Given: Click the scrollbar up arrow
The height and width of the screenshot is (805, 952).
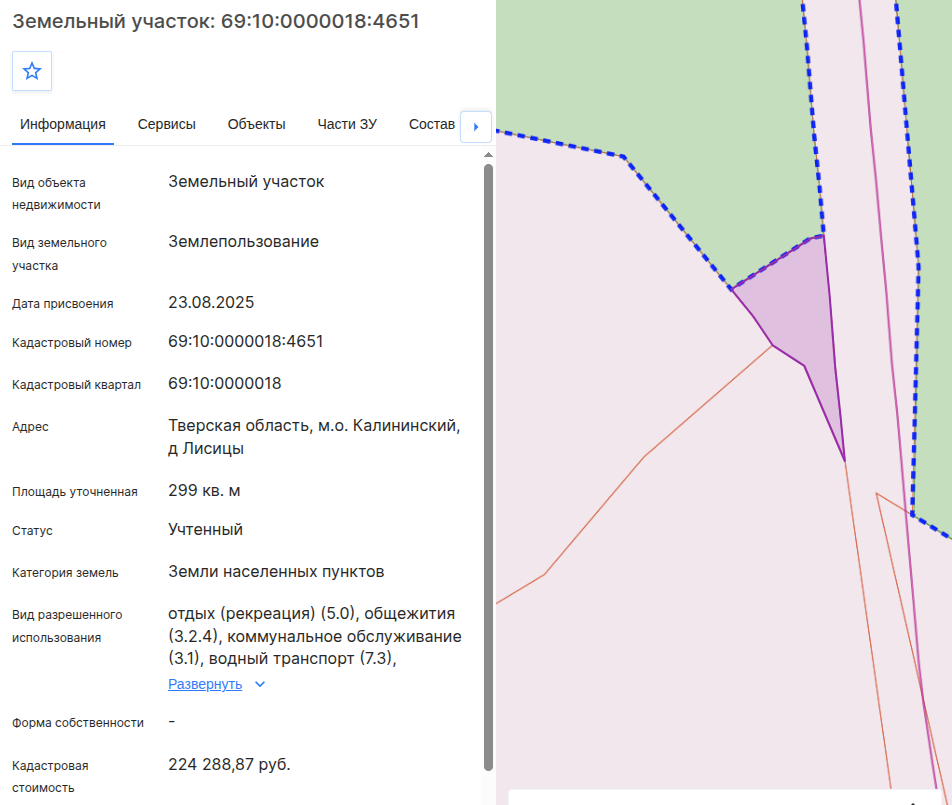Looking at the screenshot, I should tap(488, 155).
